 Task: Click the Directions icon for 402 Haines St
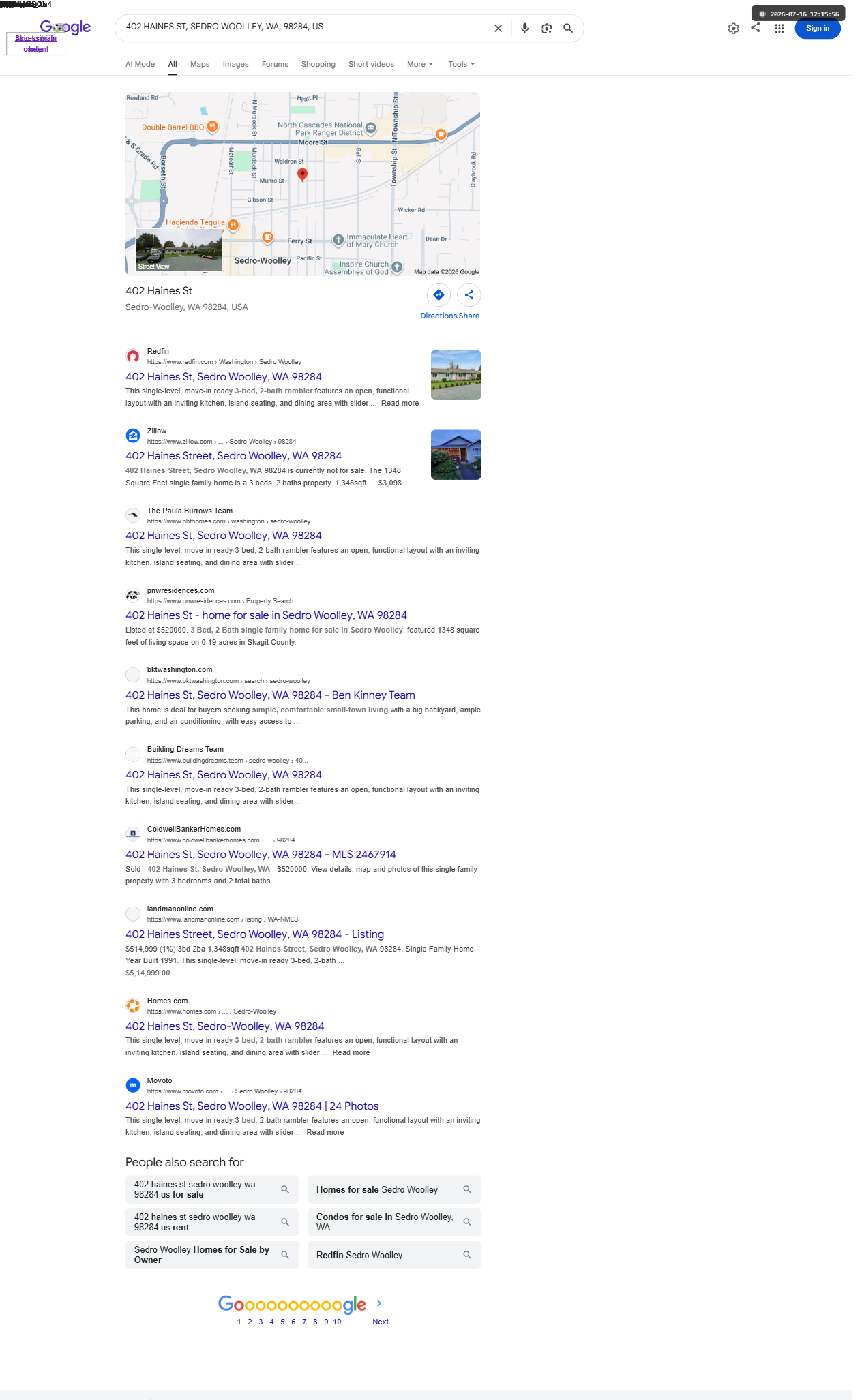click(x=439, y=295)
